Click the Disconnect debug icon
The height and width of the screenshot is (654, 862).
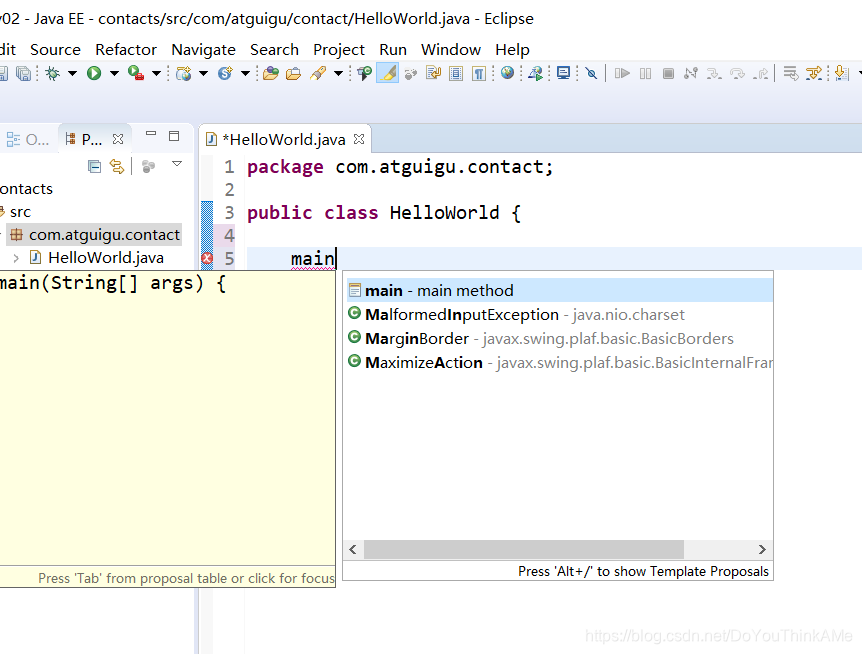pyautogui.click(x=691, y=73)
